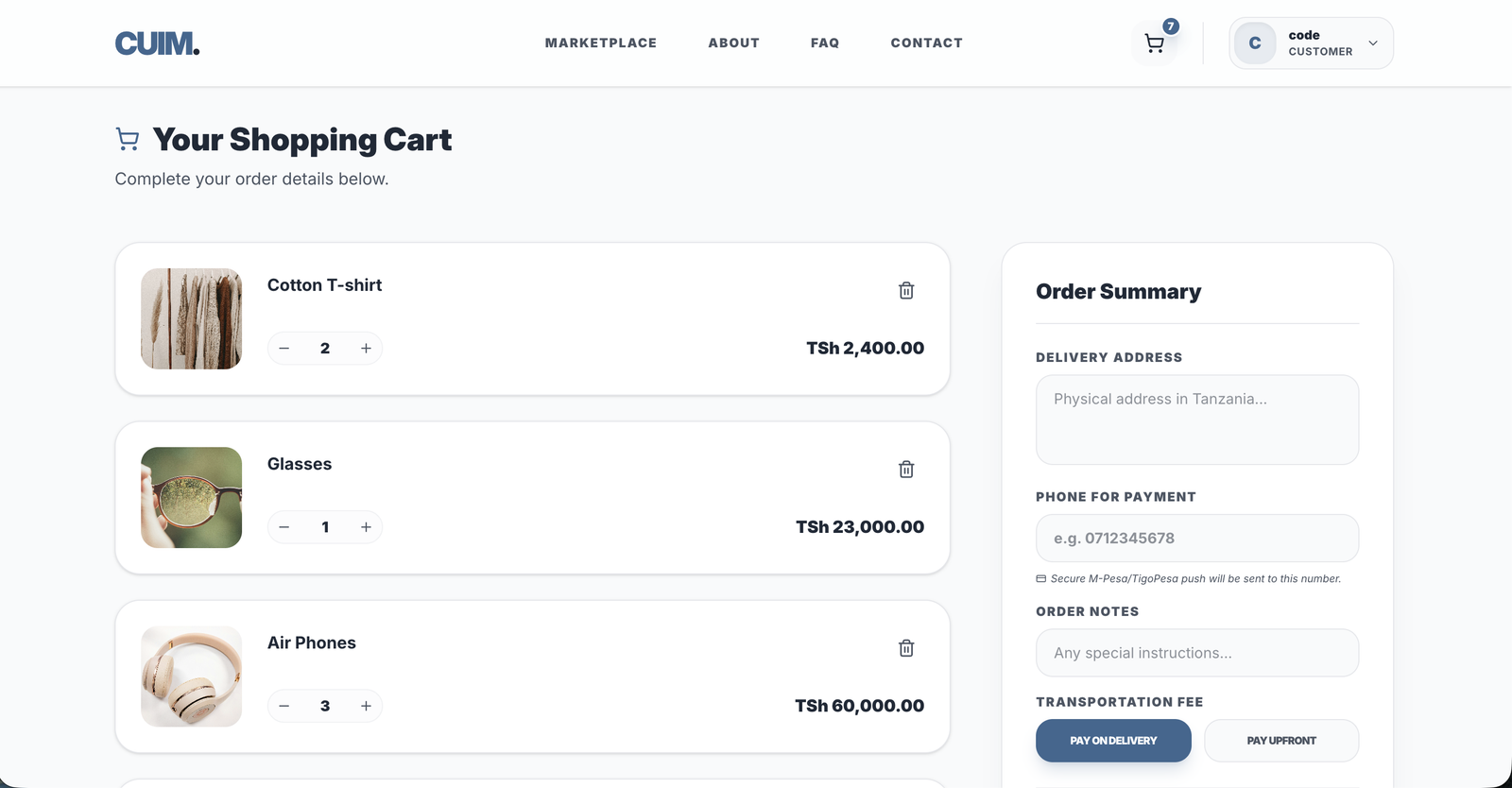This screenshot has height=788, width=1512.
Task: Click the cart badge showing 7
Action: [1171, 26]
